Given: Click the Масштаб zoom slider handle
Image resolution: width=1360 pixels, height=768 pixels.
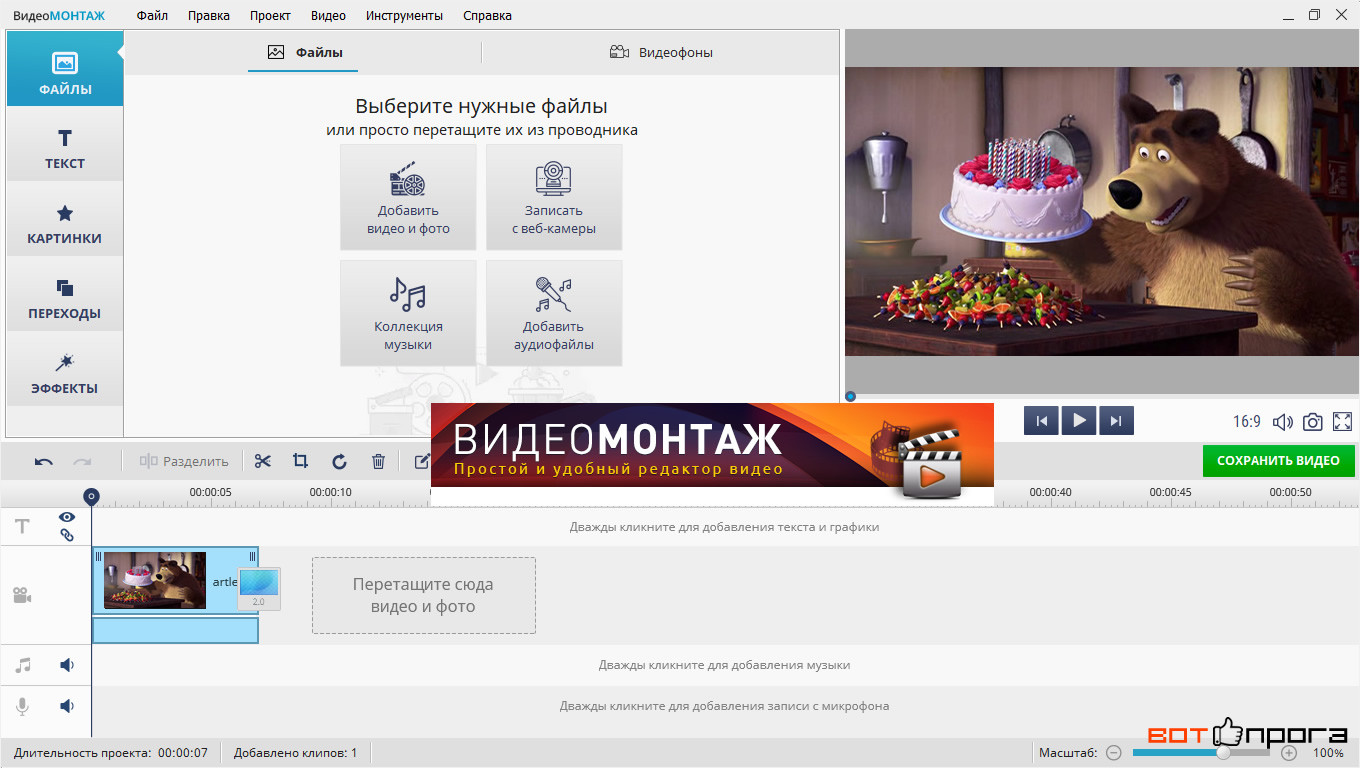Looking at the screenshot, I should pos(1223,753).
